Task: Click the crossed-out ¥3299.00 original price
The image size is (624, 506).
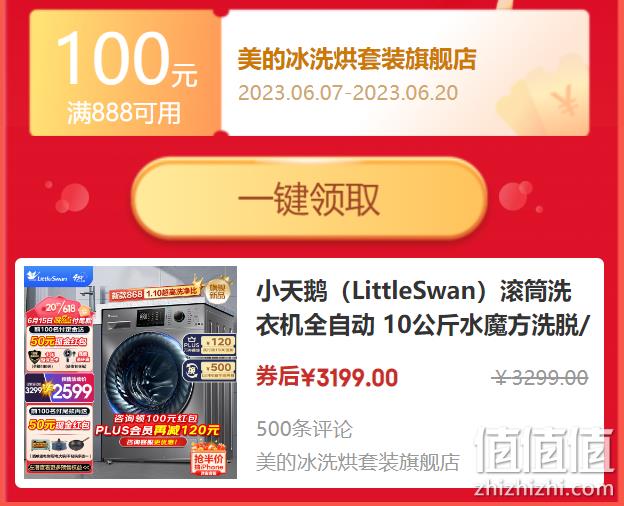Action: [x=540, y=377]
